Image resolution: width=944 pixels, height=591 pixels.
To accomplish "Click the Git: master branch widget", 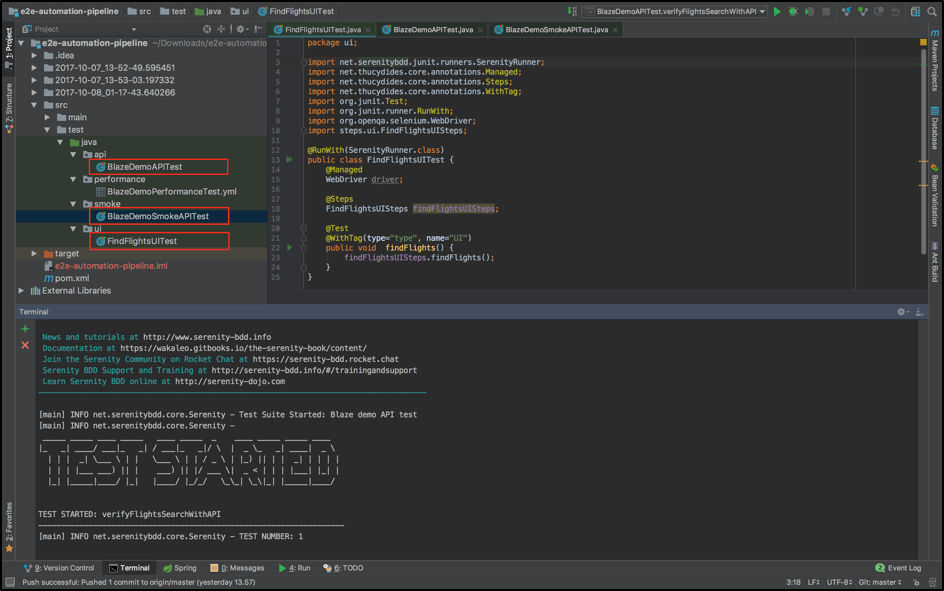I will (880, 582).
